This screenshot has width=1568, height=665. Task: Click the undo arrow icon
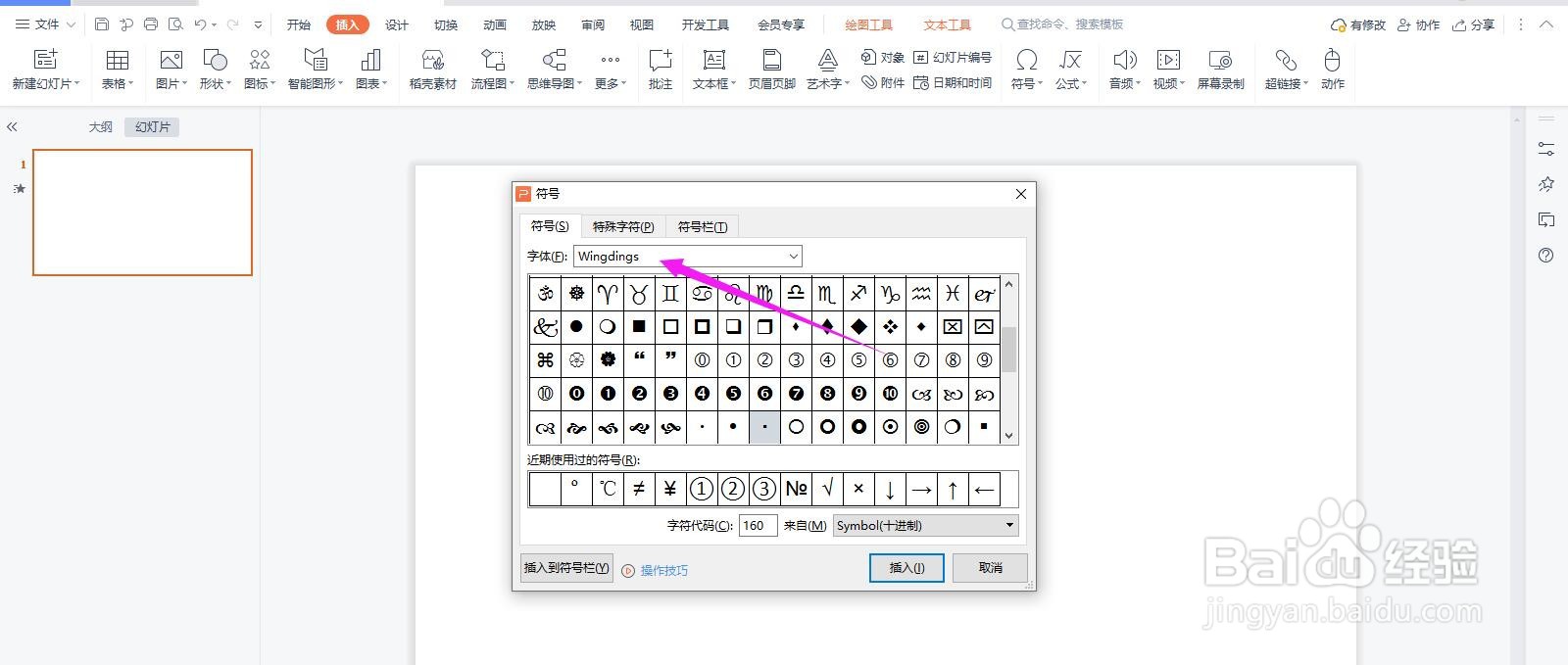pyautogui.click(x=200, y=24)
